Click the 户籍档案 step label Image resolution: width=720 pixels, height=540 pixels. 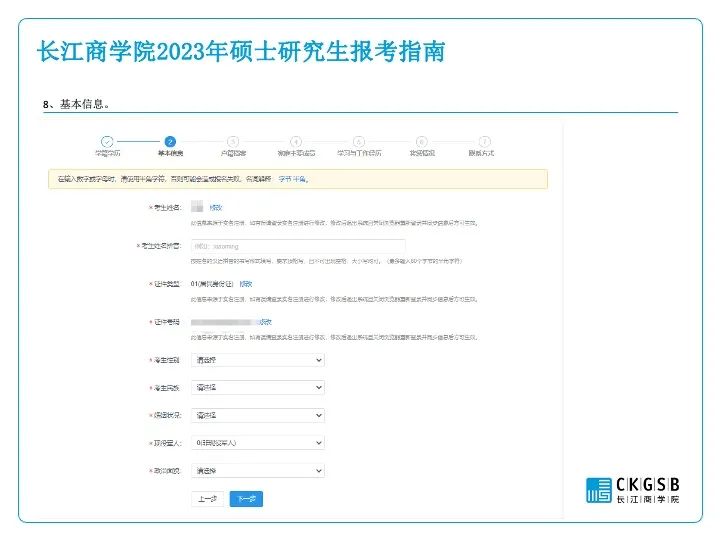point(233,153)
